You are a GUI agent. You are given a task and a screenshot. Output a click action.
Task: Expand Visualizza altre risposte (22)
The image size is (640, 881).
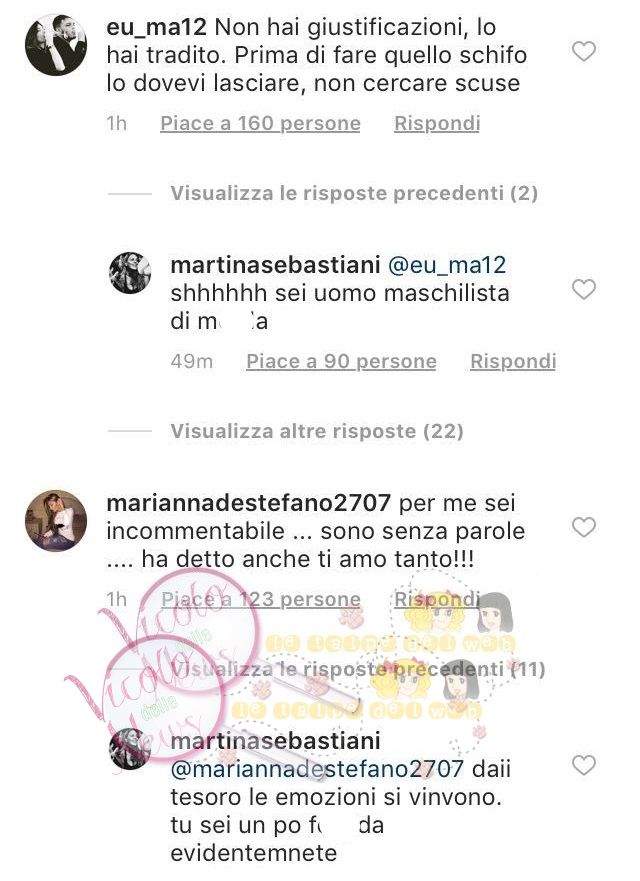(317, 432)
